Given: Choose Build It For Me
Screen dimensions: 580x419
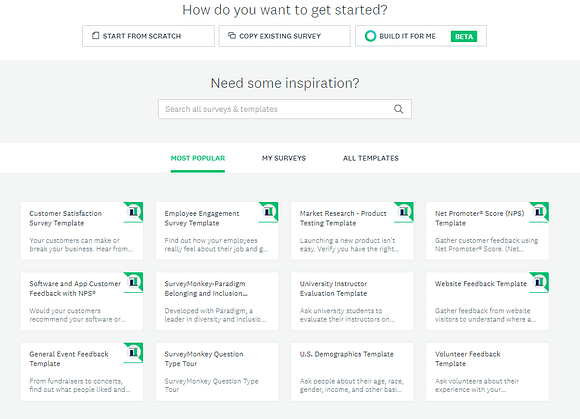Looking at the screenshot, I should click(421, 36).
